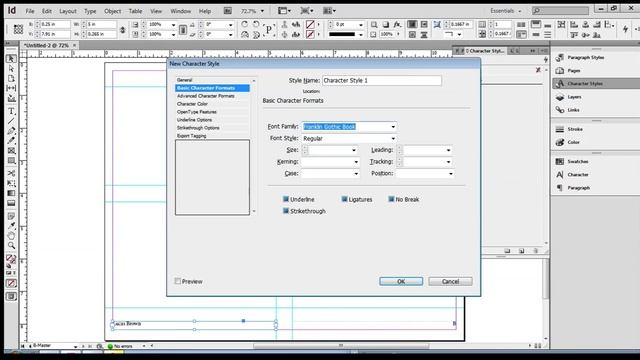This screenshot has width=640, height=360.
Task: Open the File menu
Action: (30, 11)
